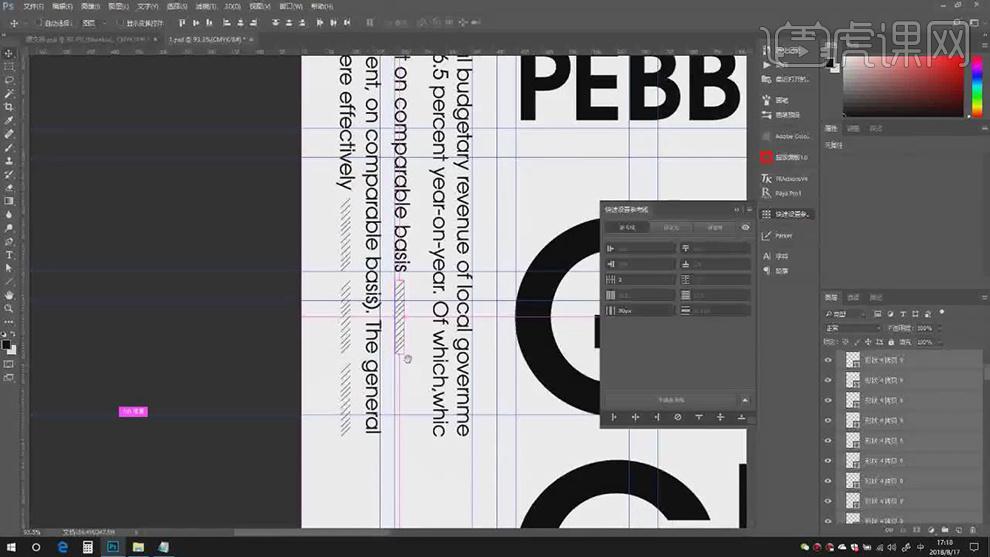This screenshot has height=557, width=990.
Task: Switch layer filtering on or off
Action: 942,312
